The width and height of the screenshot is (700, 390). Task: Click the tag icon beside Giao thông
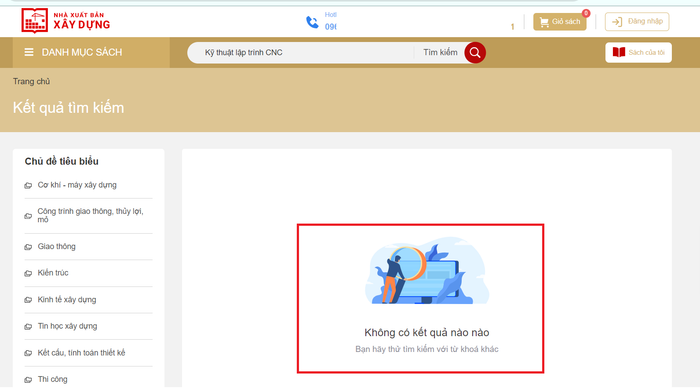point(28,247)
